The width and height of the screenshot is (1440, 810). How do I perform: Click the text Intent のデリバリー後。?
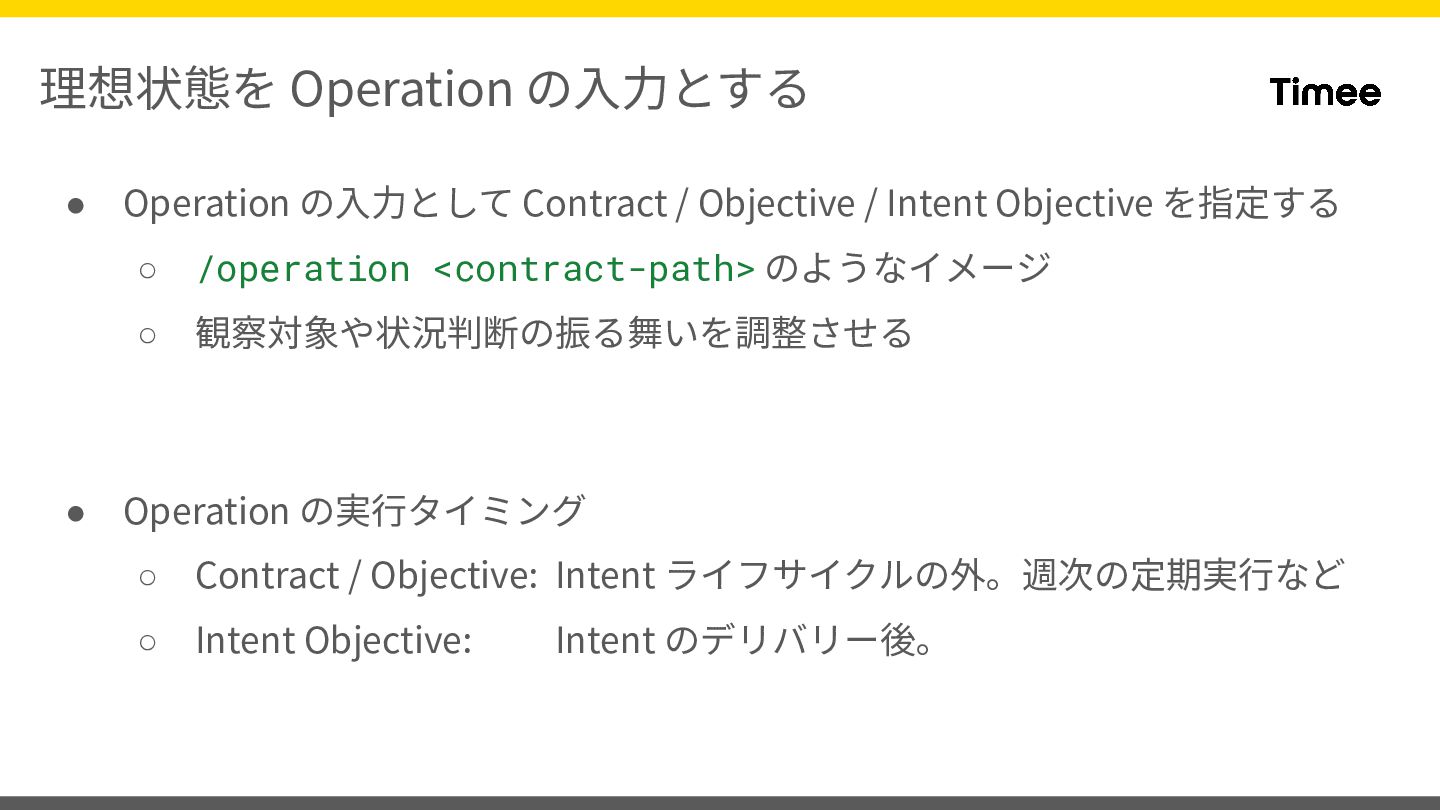coord(745,640)
